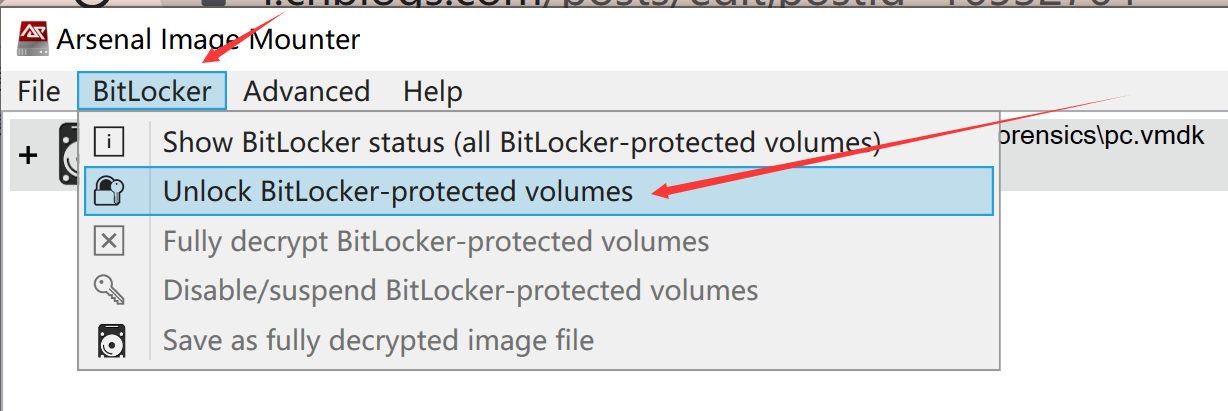Close the open BitLocker menu

pyautogui.click(x=152, y=92)
